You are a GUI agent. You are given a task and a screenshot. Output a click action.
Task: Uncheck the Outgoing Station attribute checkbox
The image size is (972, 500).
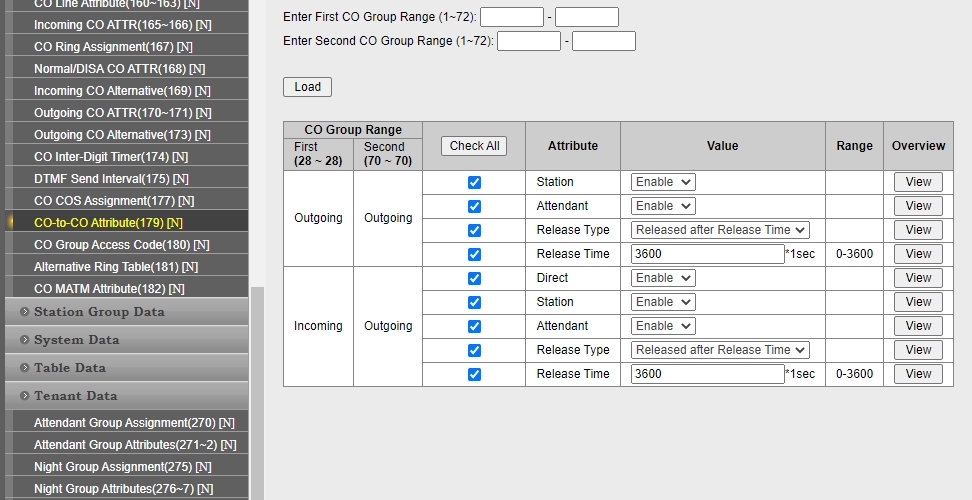[x=474, y=182]
